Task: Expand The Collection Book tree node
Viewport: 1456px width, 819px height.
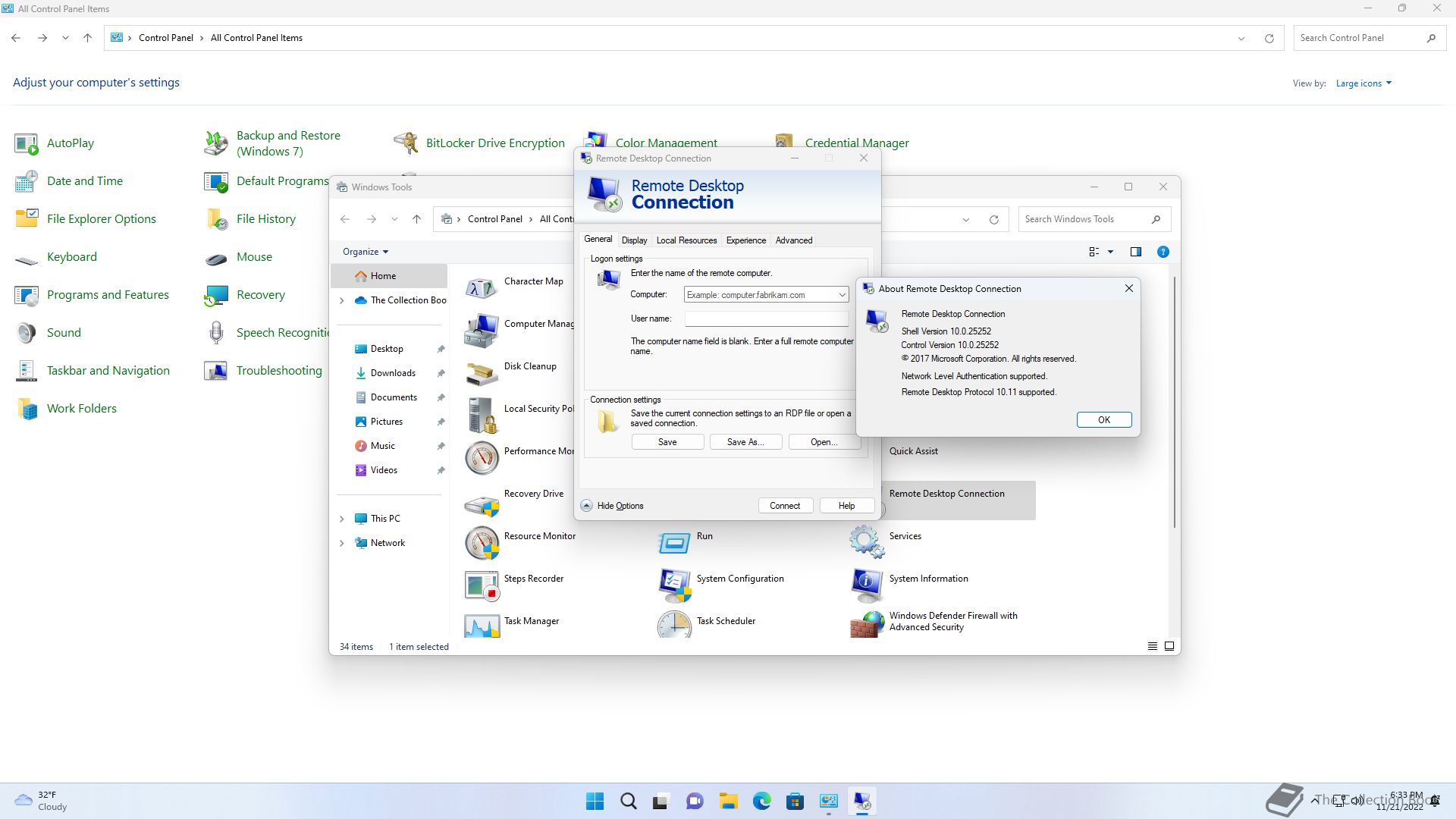Action: [x=341, y=300]
